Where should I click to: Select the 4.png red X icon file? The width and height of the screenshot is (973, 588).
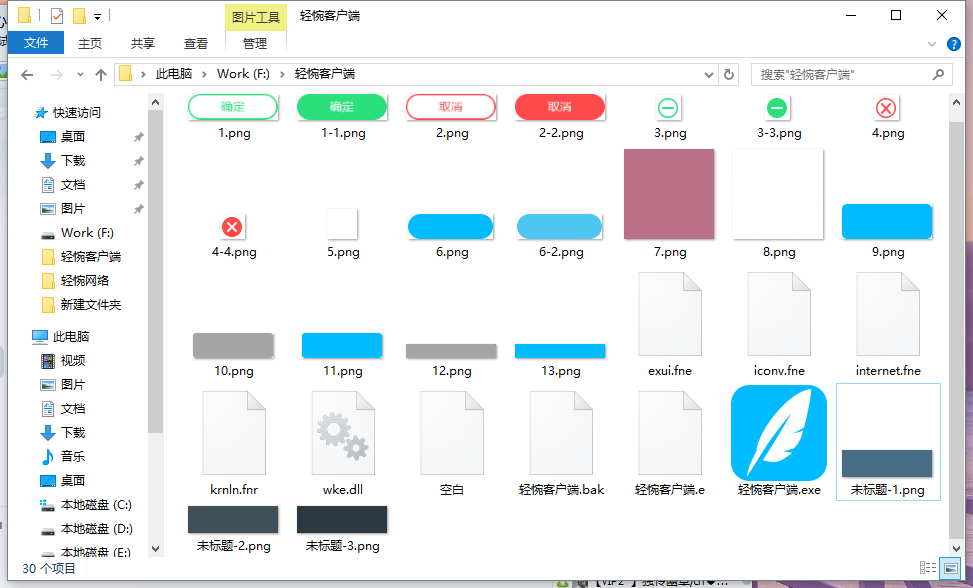(885, 108)
